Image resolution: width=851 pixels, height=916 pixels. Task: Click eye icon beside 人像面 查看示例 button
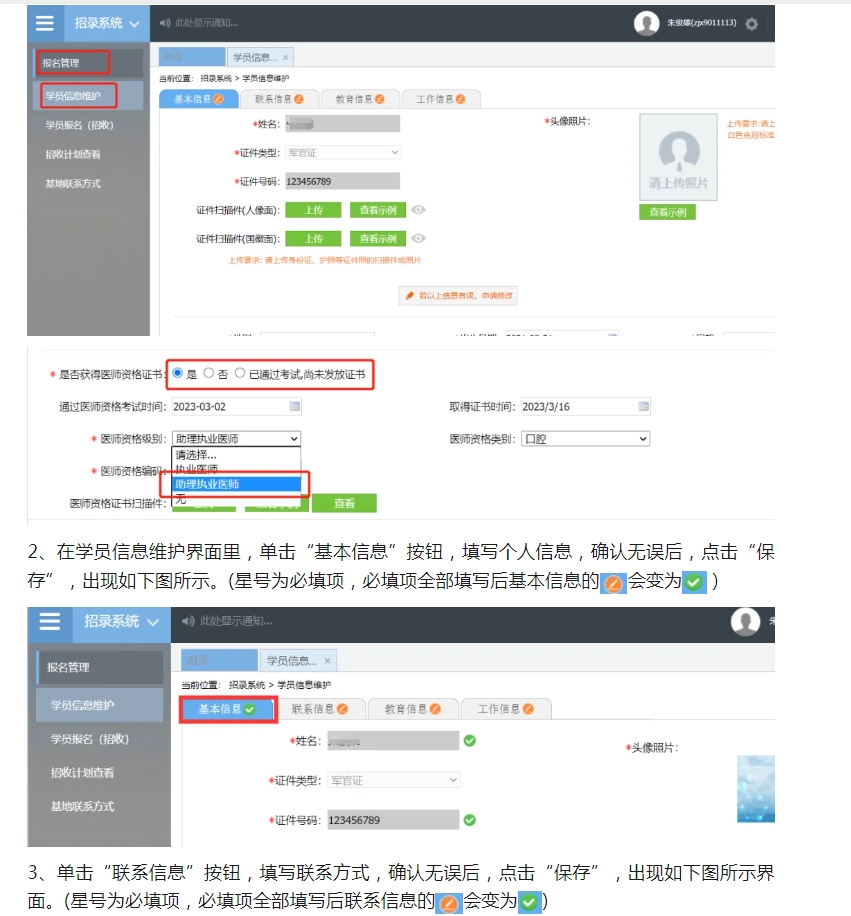[419, 210]
